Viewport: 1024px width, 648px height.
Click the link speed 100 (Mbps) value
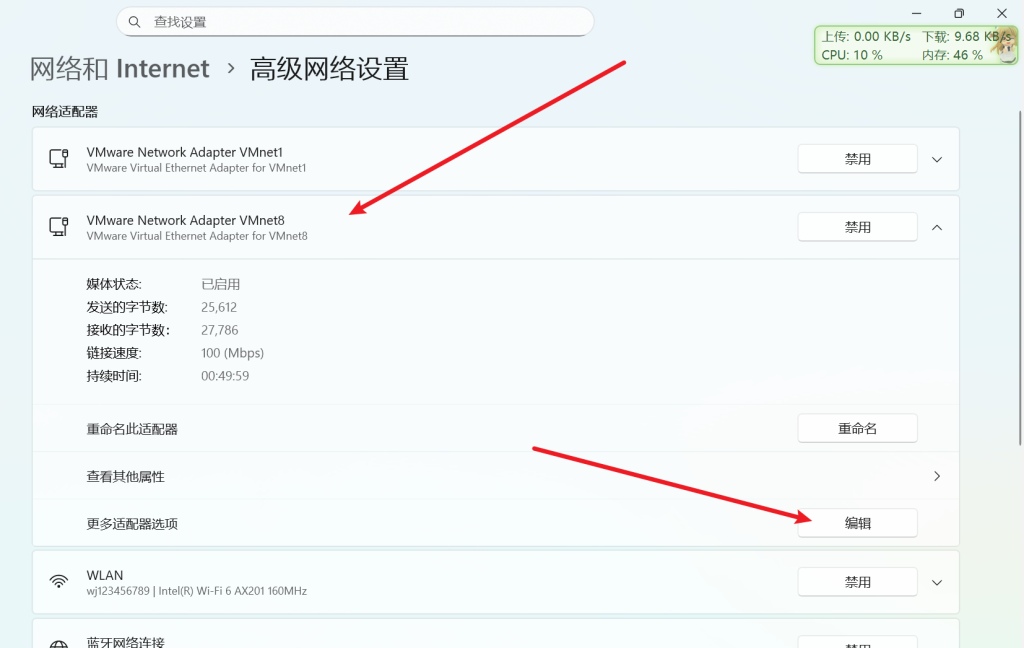(x=232, y=353)
